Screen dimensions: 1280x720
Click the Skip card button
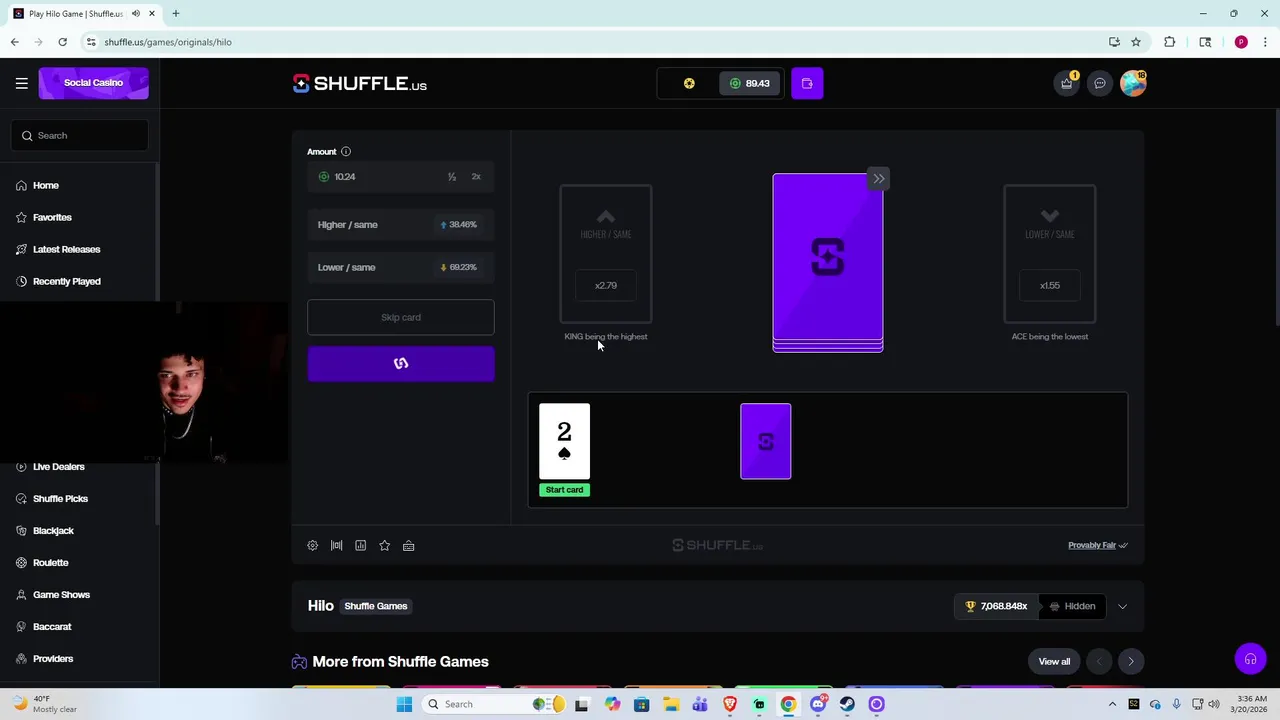[401, 317]
